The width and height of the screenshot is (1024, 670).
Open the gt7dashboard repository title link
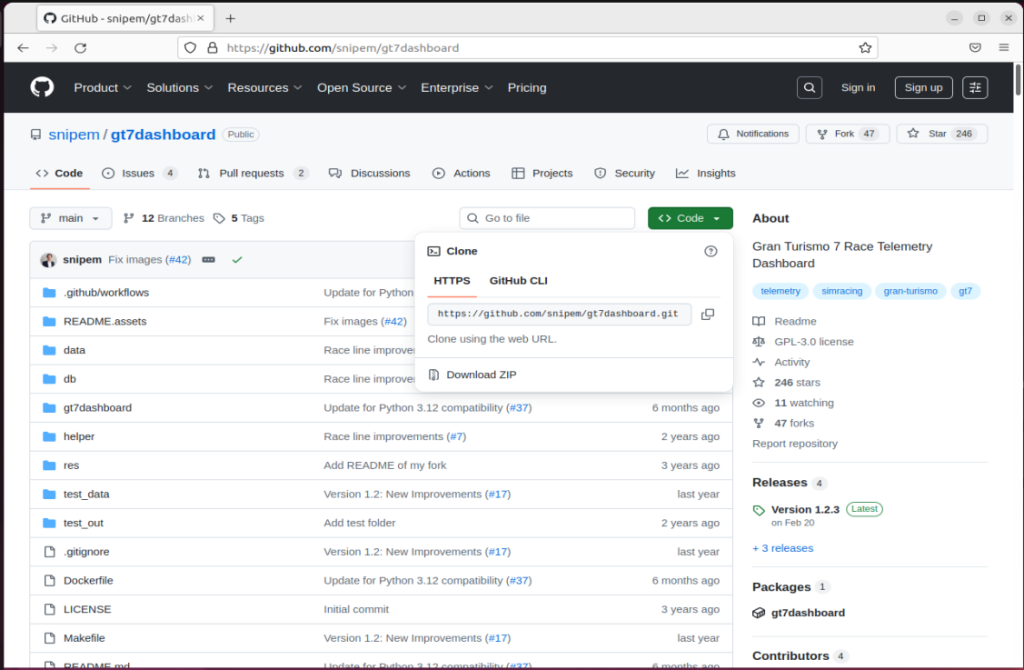tap(163, 135)
